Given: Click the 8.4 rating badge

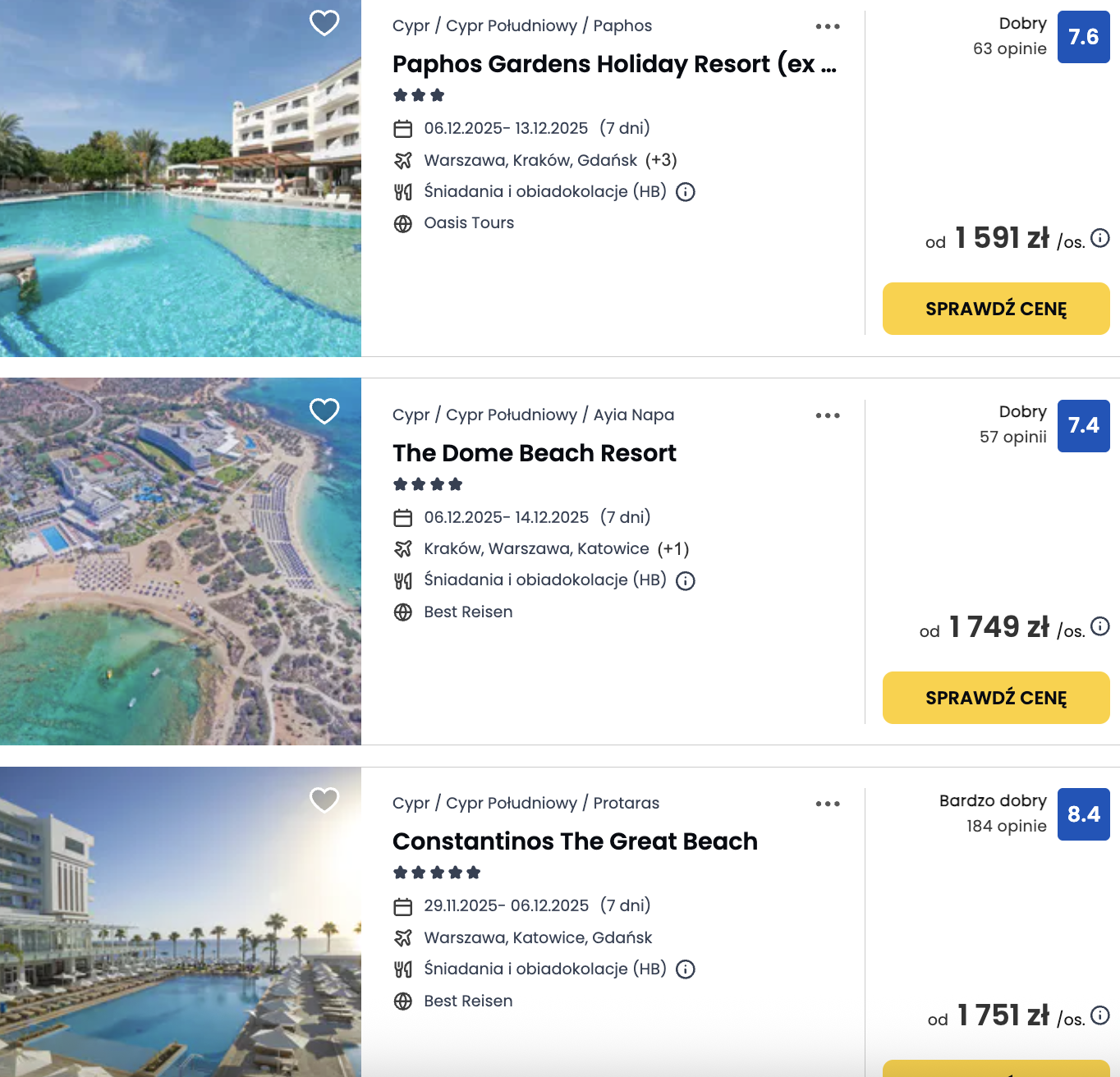Looking at the screenshot, I should coord(1083,814).
